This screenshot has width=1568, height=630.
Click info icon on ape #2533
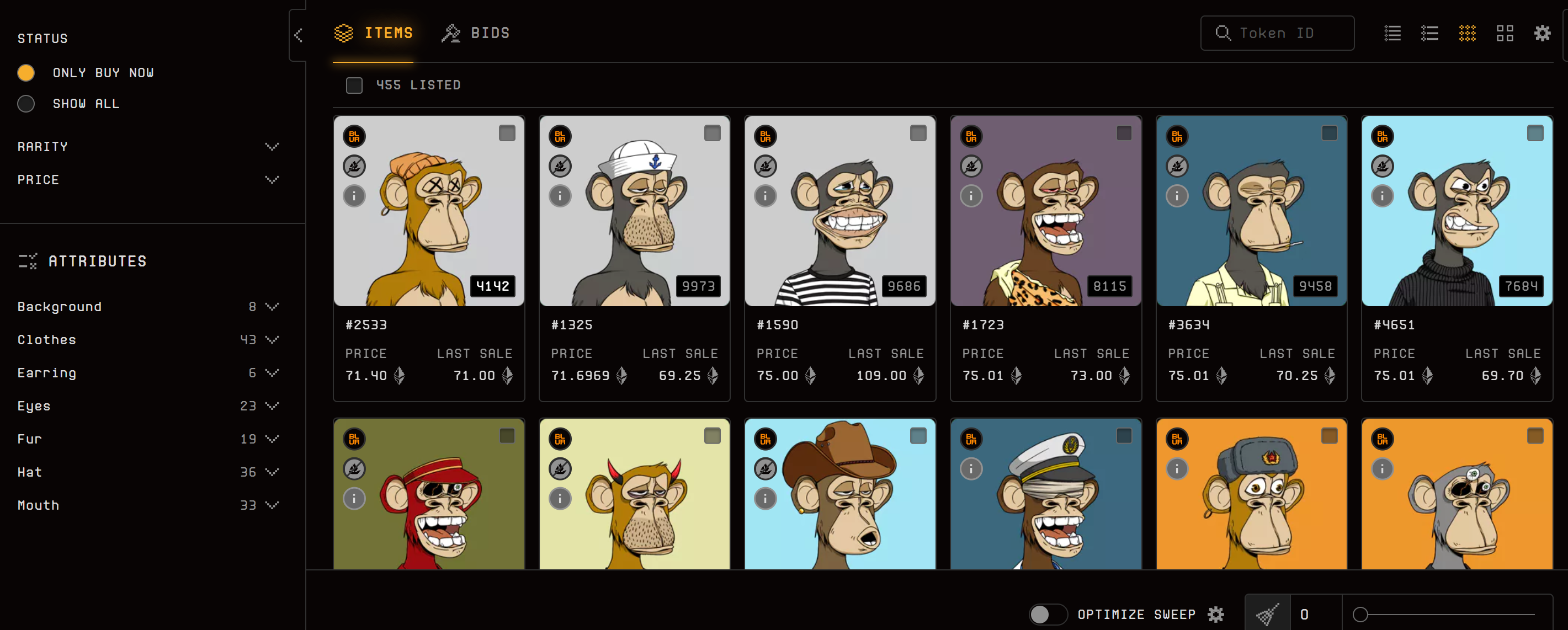pos(354,196)
